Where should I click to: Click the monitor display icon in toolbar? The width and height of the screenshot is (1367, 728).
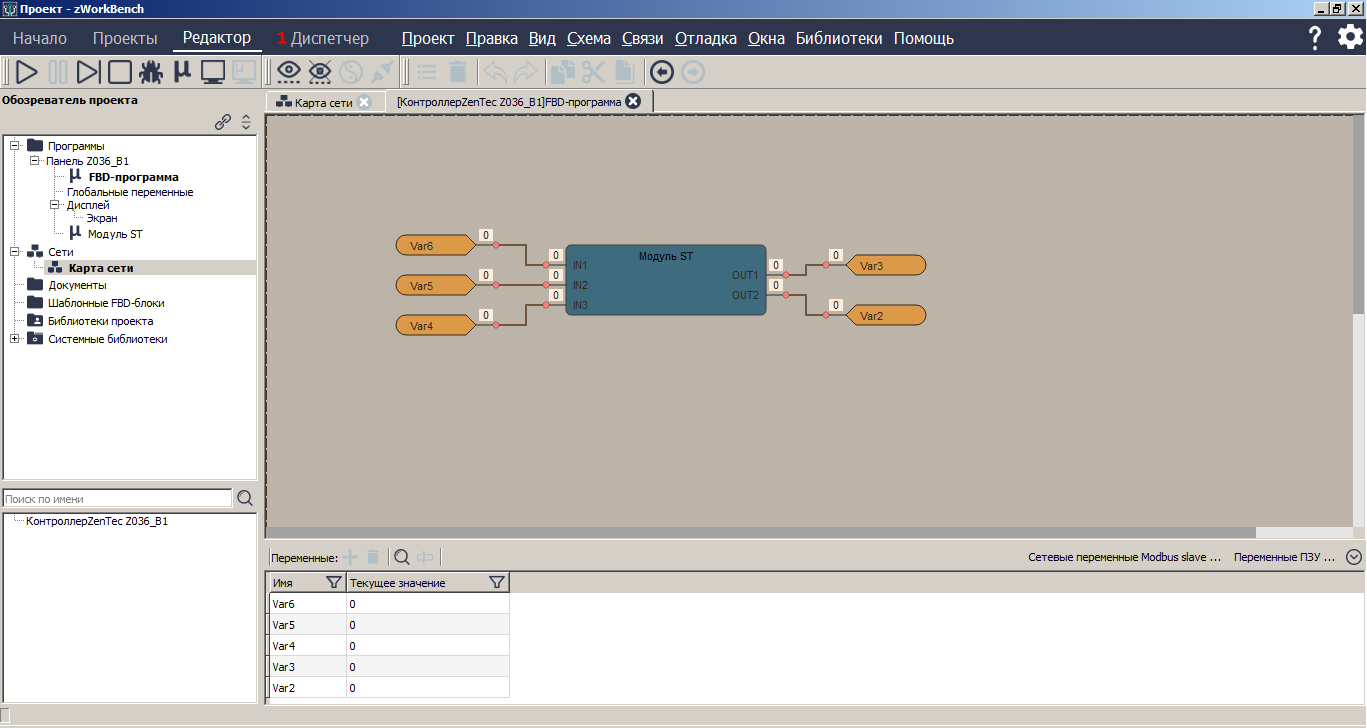point(213,72)
